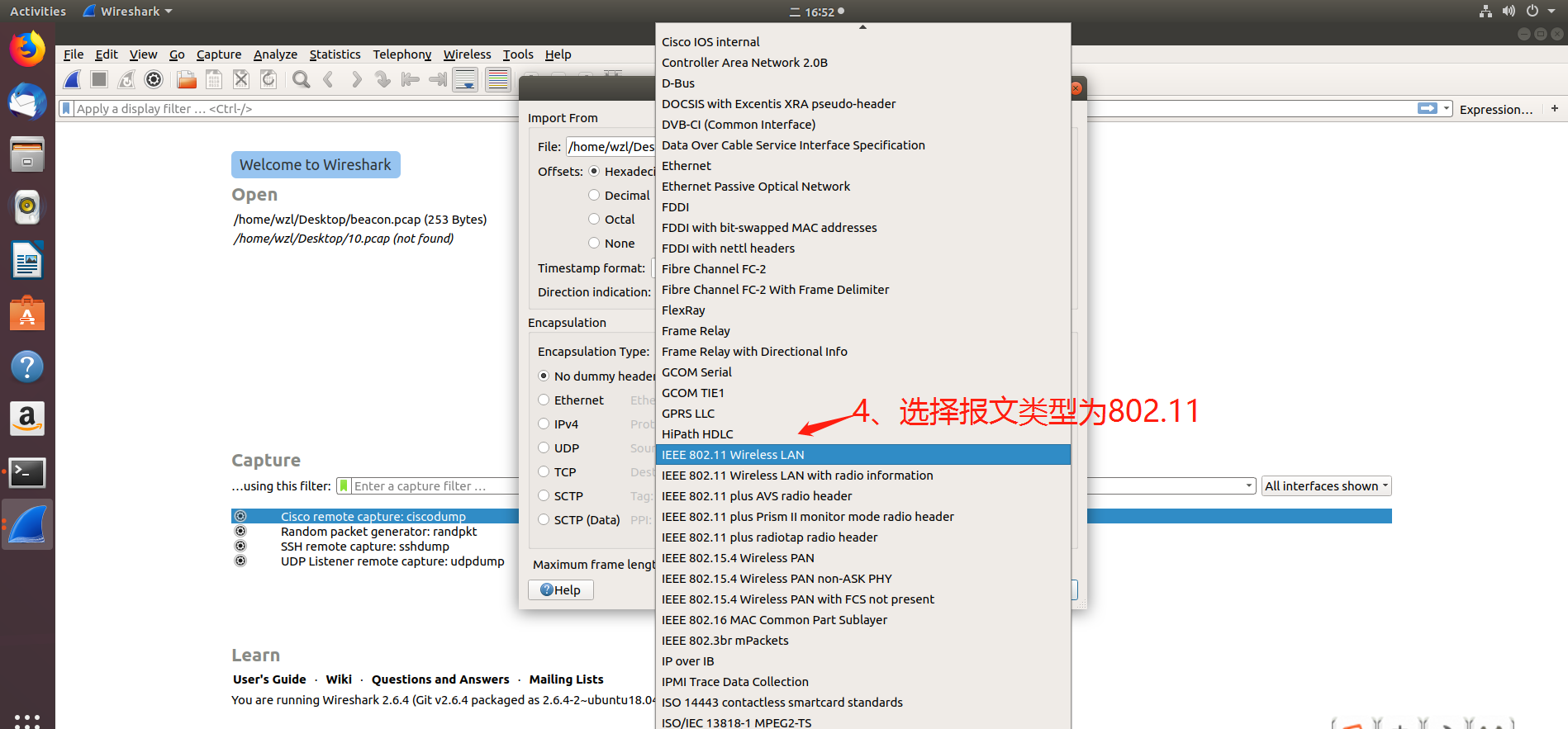1568x729 pixels.
Task: Open the All interfaces shown dropdown
Action: [x=1326, y=486]
